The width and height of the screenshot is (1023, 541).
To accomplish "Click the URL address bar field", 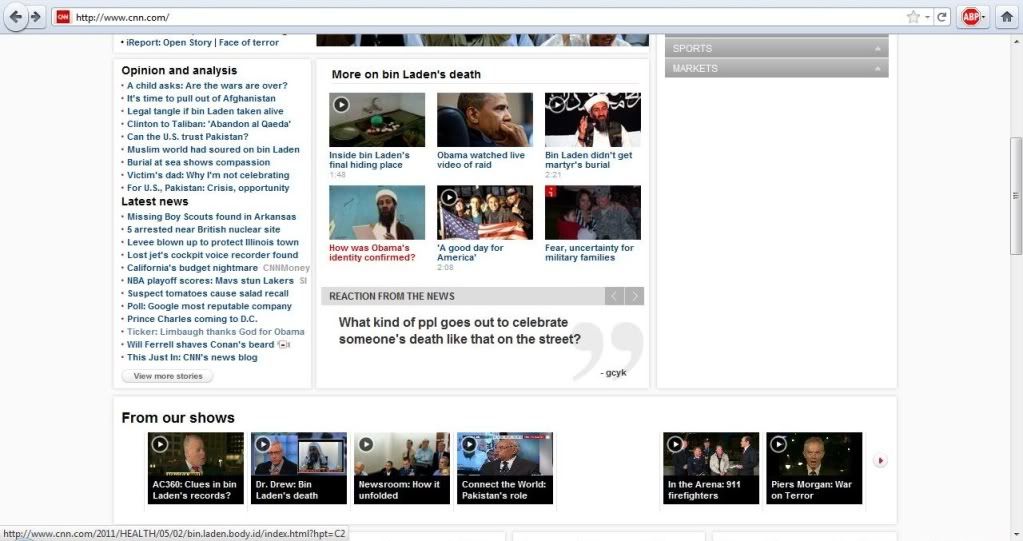I will [480, 17].
